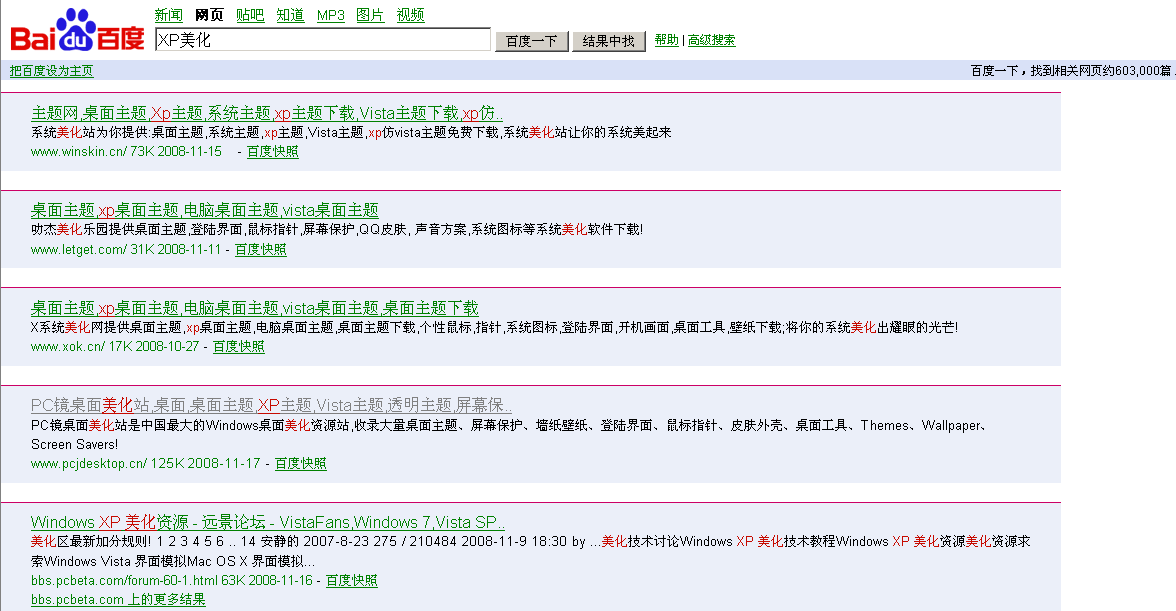
Task: Switch to 图片 image search
Action: [369, 15]
